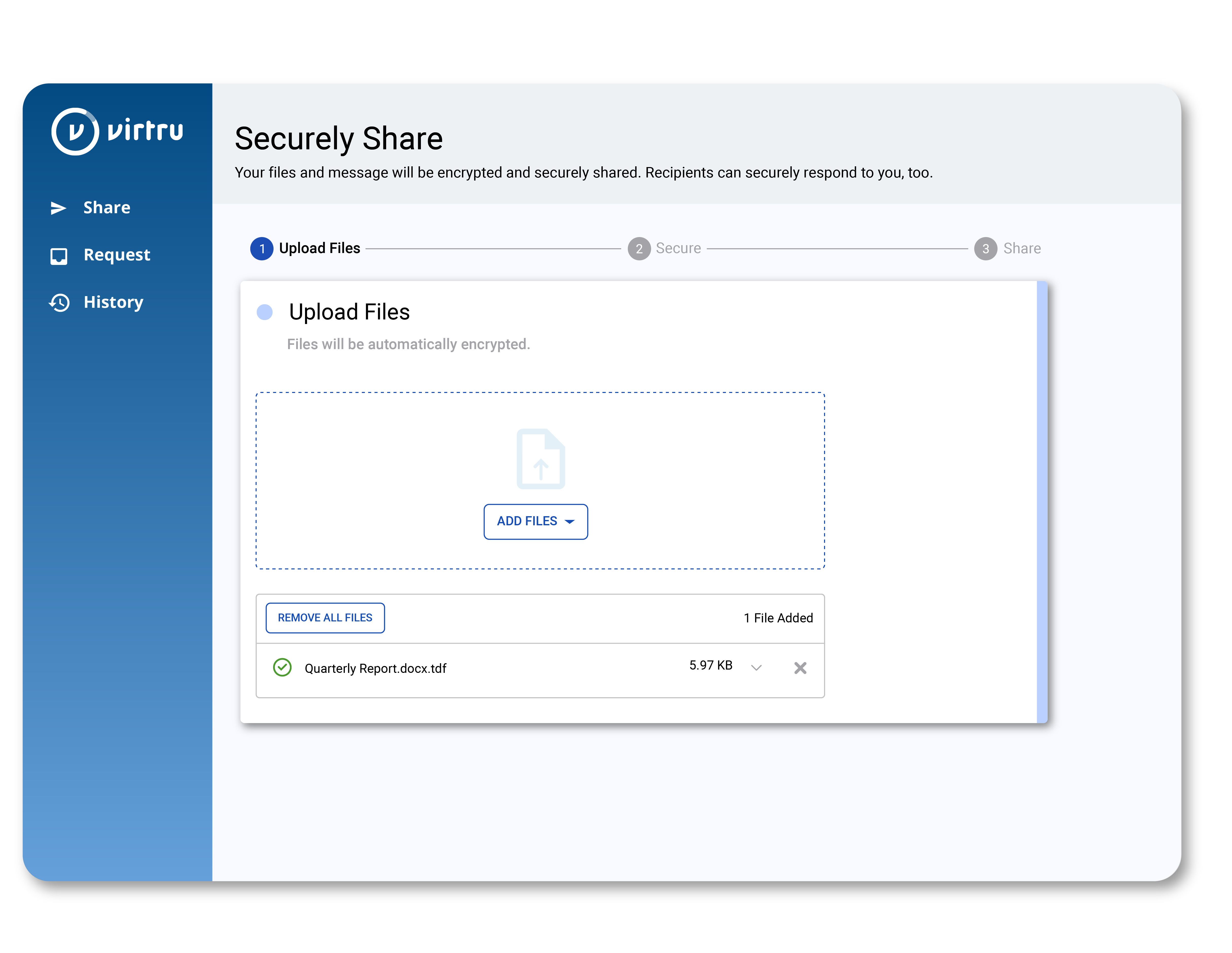This screenshot has width=1232, height=953.
Task: Click the green checkmark beside Quarterly Report
Action: (282, 668)
